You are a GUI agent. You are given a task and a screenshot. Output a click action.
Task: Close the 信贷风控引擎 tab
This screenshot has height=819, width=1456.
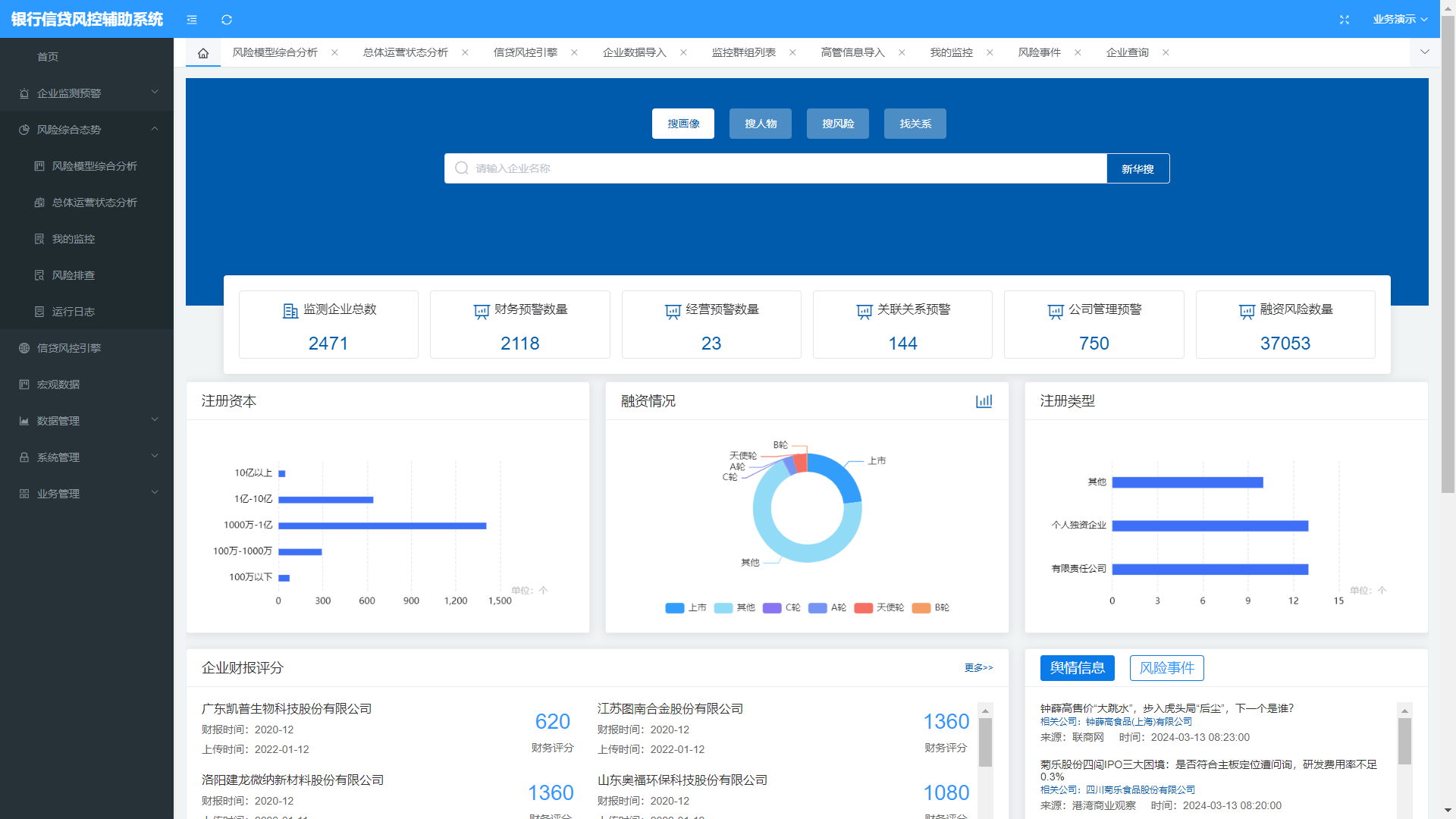[574, 53]
